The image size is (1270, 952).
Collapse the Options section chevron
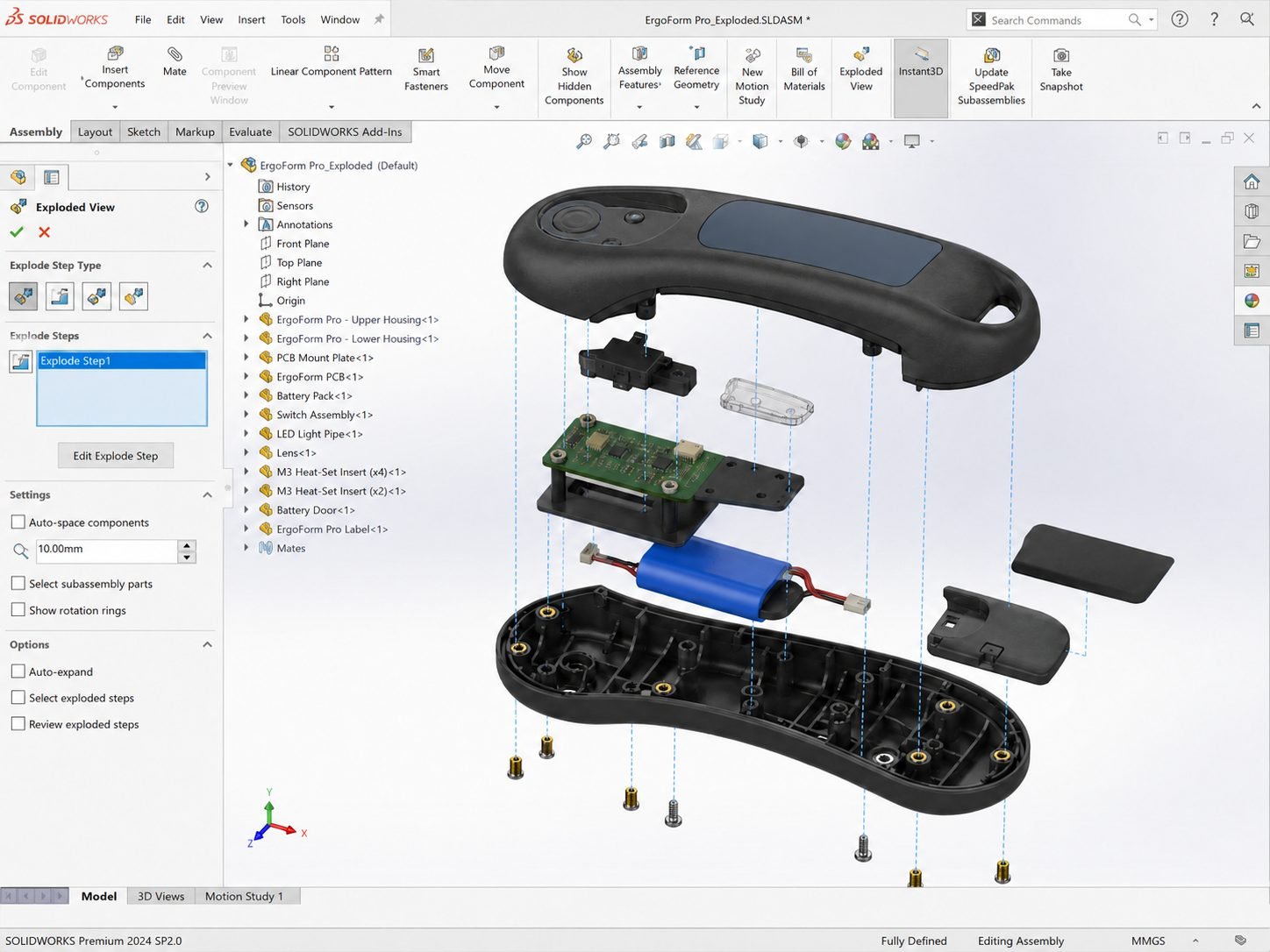pyautogui.click(x=207, y=644)
